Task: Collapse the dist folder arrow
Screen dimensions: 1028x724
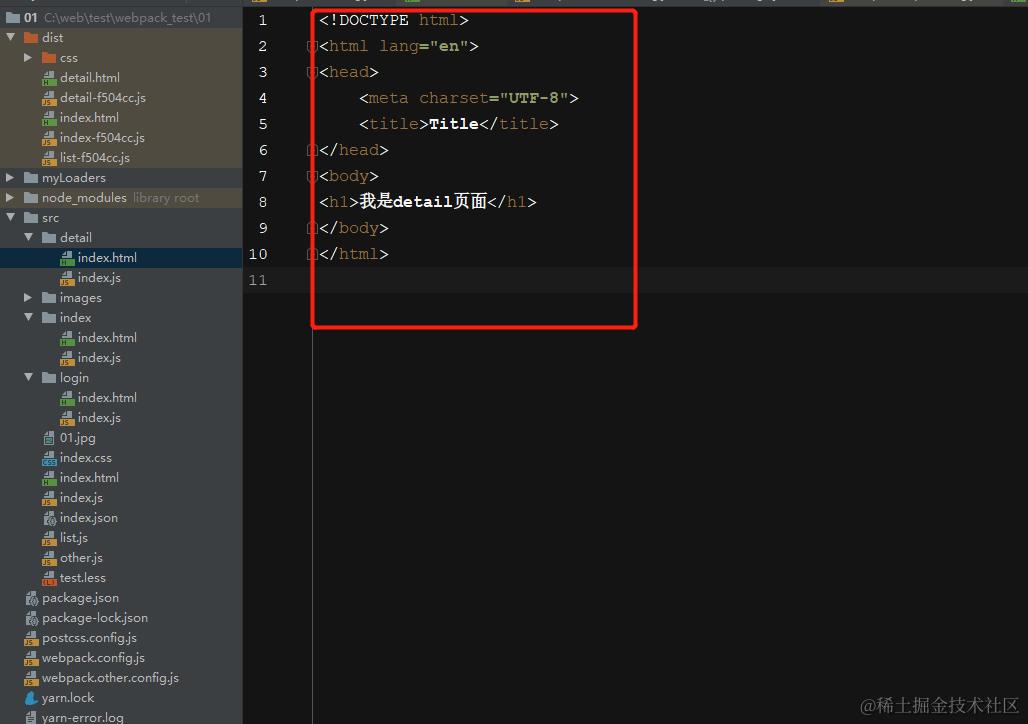Action: tap(10, 37)
